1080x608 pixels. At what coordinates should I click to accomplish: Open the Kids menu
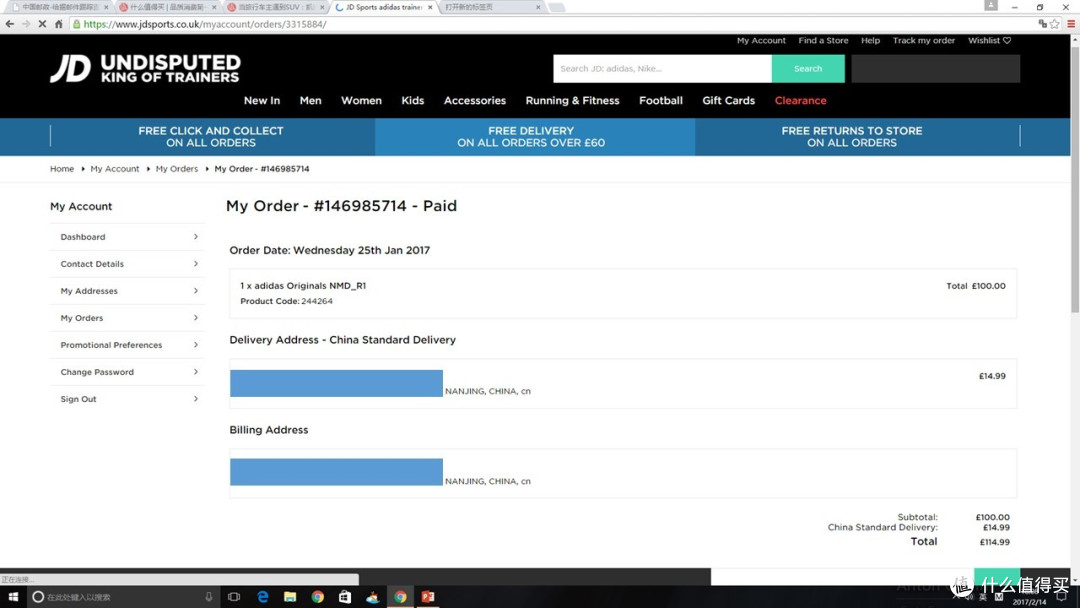(413, 101)
